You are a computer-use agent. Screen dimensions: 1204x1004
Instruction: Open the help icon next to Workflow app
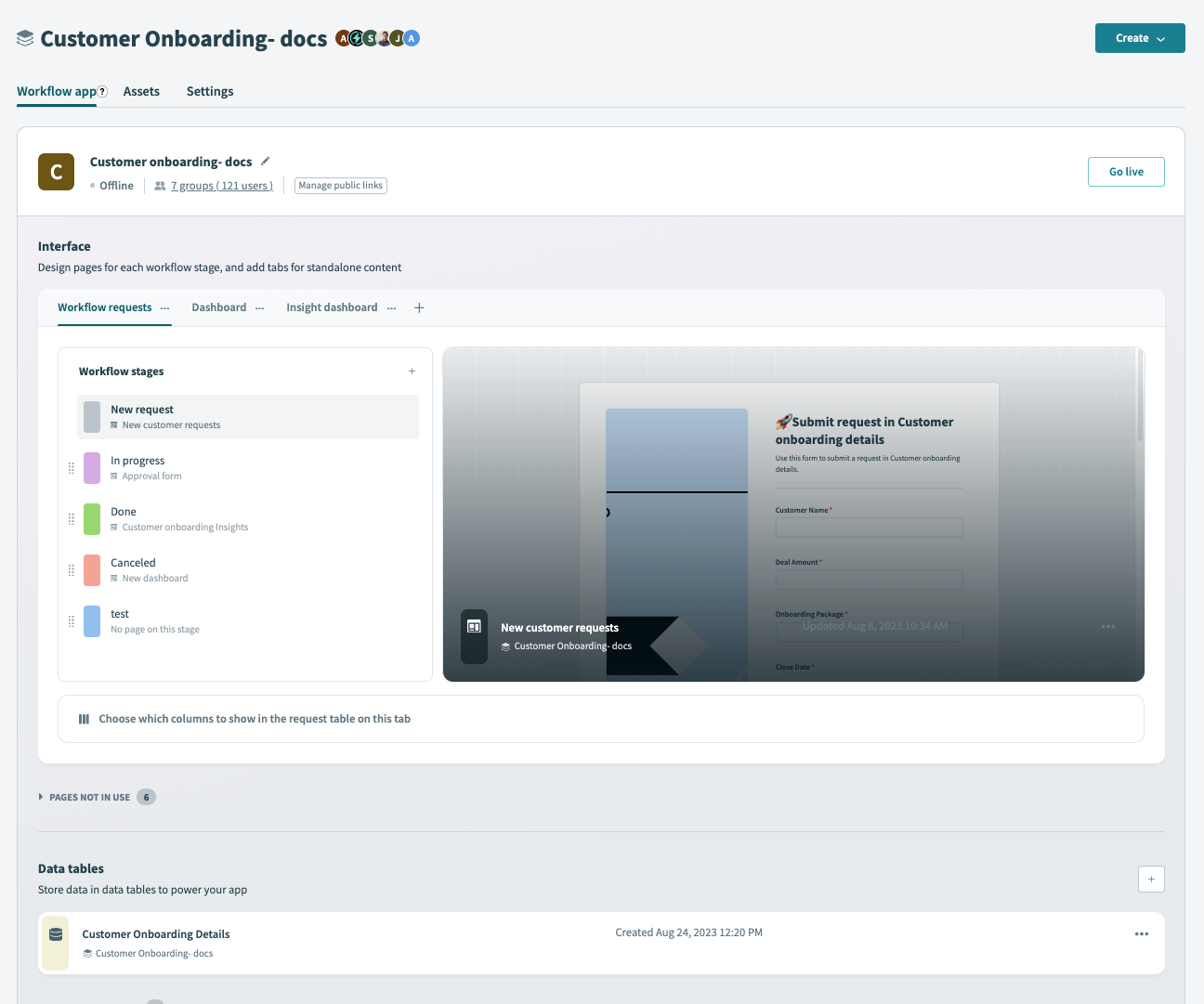coord(102,91)
